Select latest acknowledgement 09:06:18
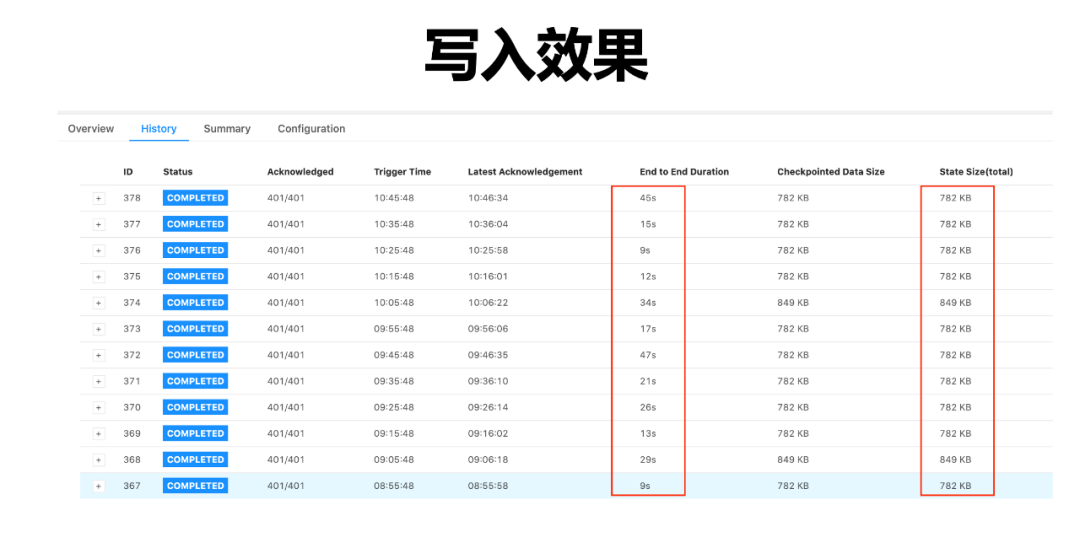The image size is (1080, 548). 488,460
